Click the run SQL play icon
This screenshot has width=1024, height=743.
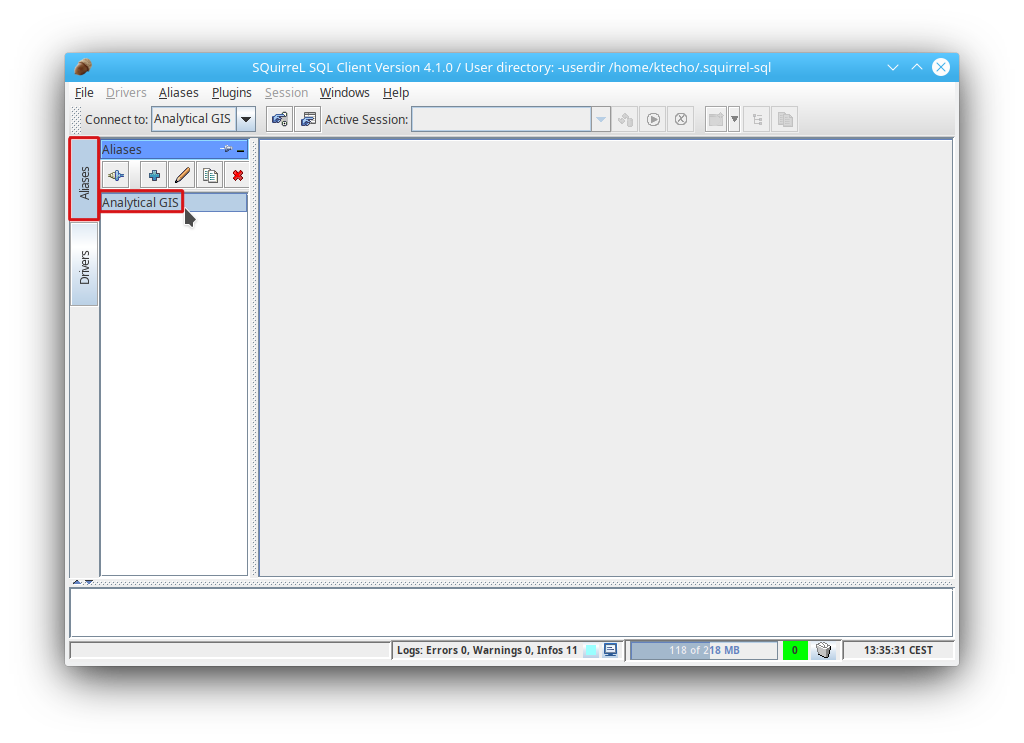click(x=653, y=119)
